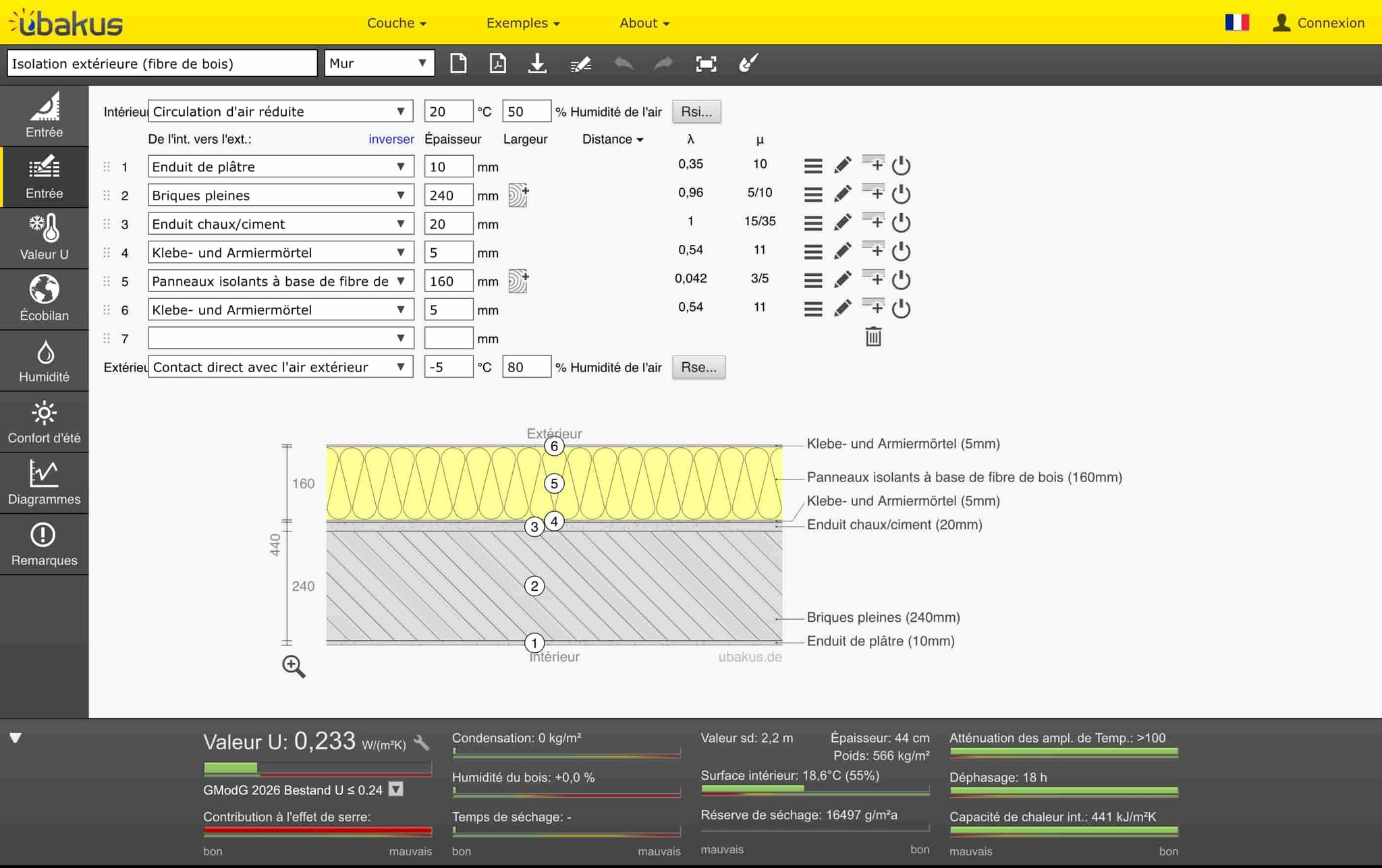Collapse the results panel with triangle
This screenshot has width=1382, height=868.
pyautogui.click(x=16, y=738)
